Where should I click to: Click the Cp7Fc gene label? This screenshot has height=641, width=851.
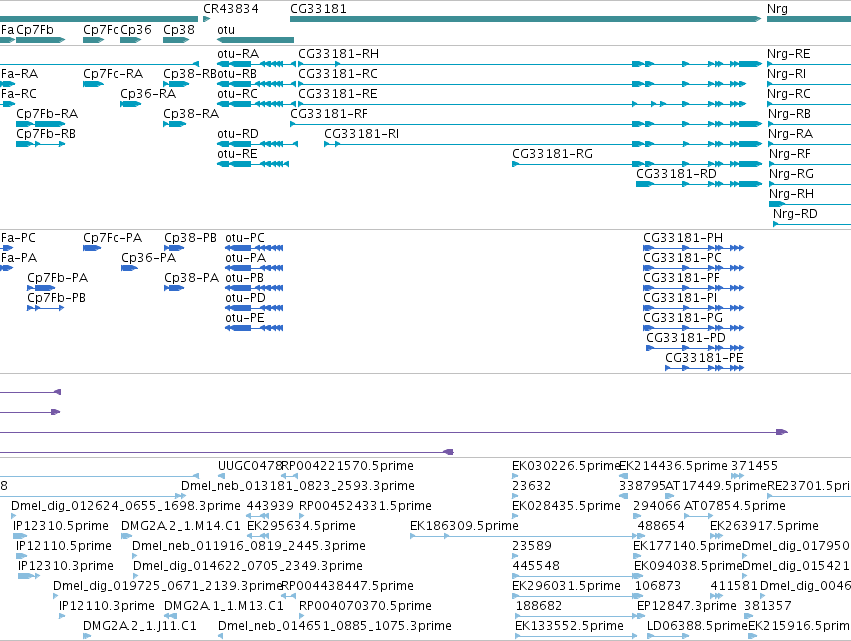coord(100,30)
